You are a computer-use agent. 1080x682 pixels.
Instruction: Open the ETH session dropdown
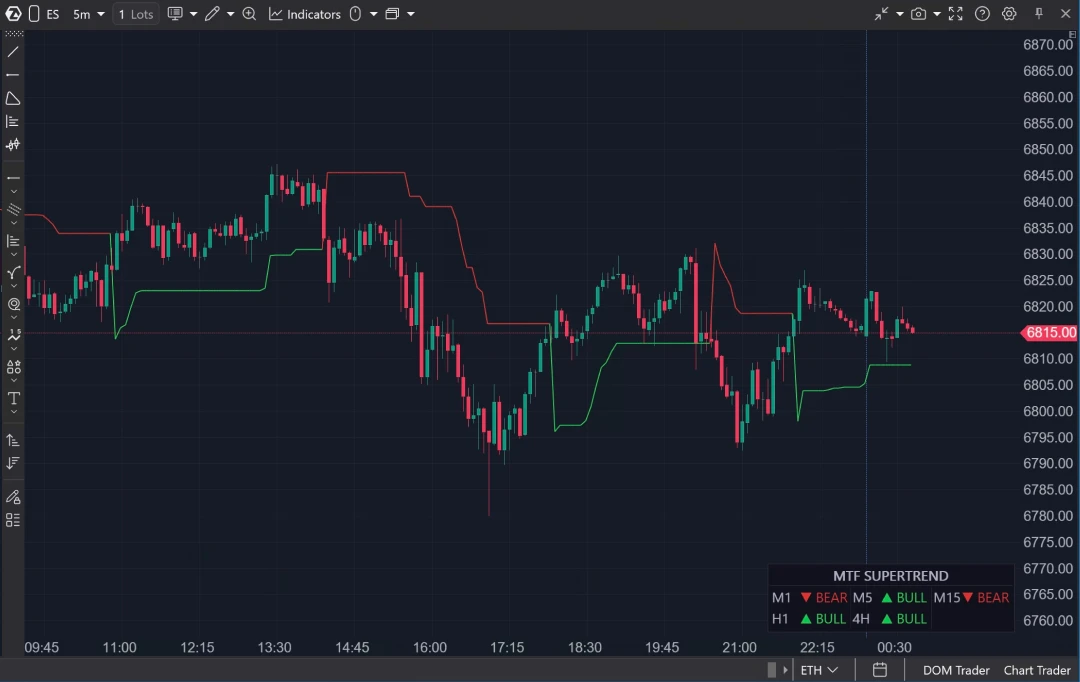click(819, 670)
